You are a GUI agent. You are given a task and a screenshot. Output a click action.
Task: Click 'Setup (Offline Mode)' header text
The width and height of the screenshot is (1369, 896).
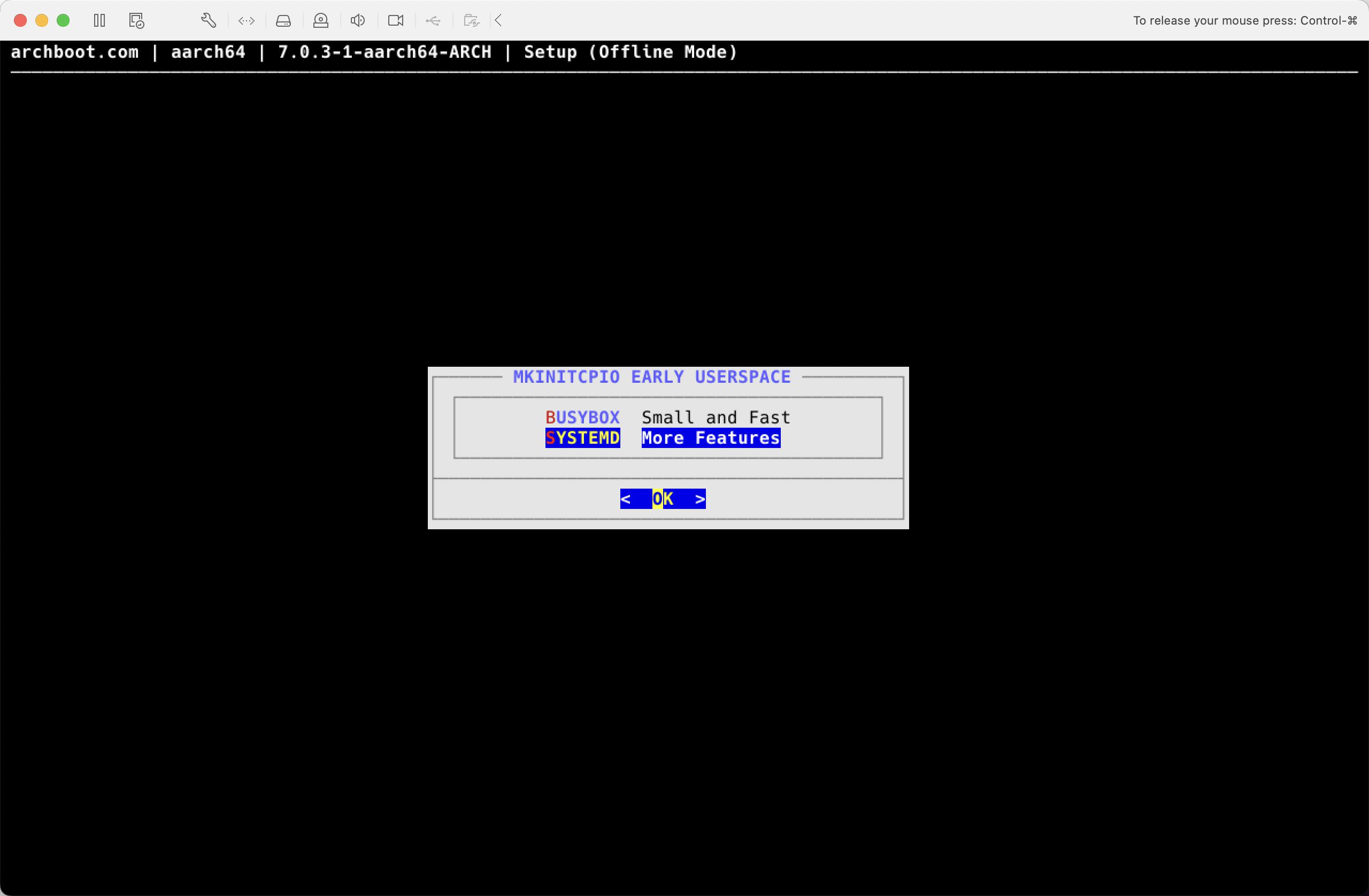coord(630,52)
